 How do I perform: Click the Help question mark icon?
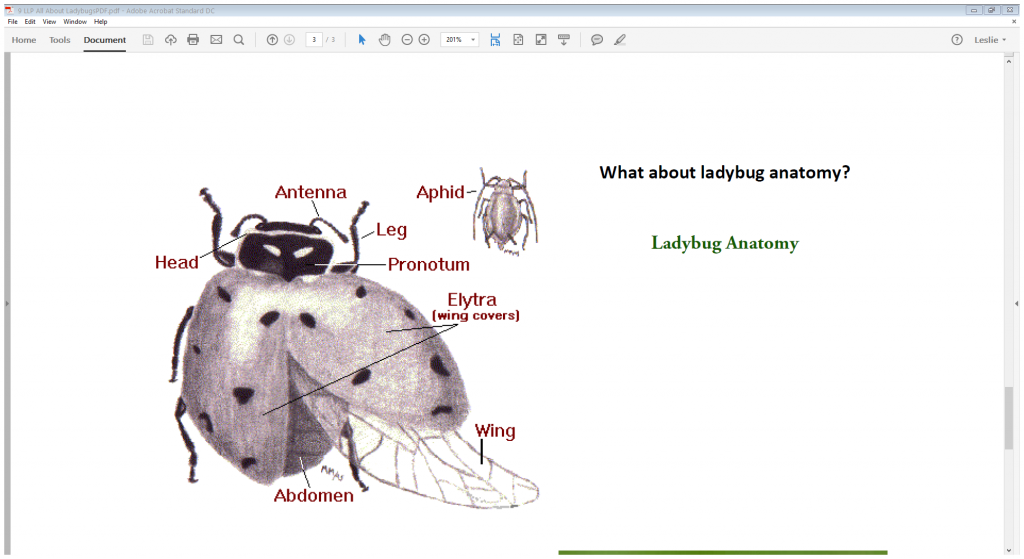coord(957,40)
